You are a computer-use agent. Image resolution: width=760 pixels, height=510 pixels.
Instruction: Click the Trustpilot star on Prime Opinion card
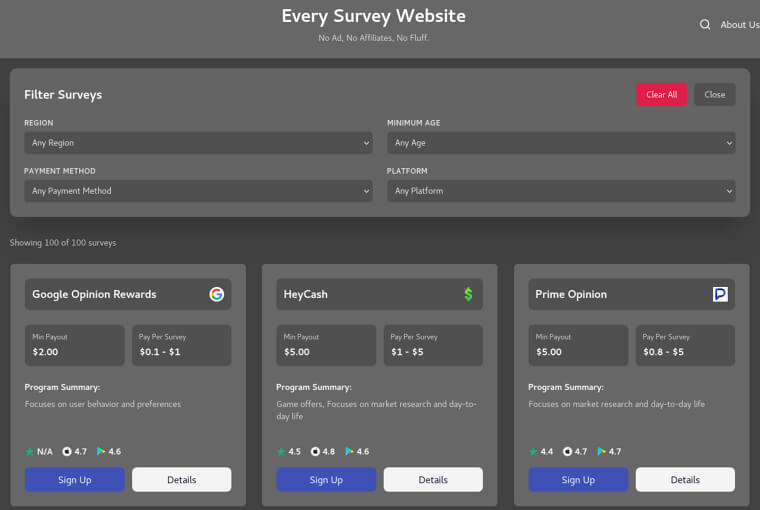click(x=533, y=451)
